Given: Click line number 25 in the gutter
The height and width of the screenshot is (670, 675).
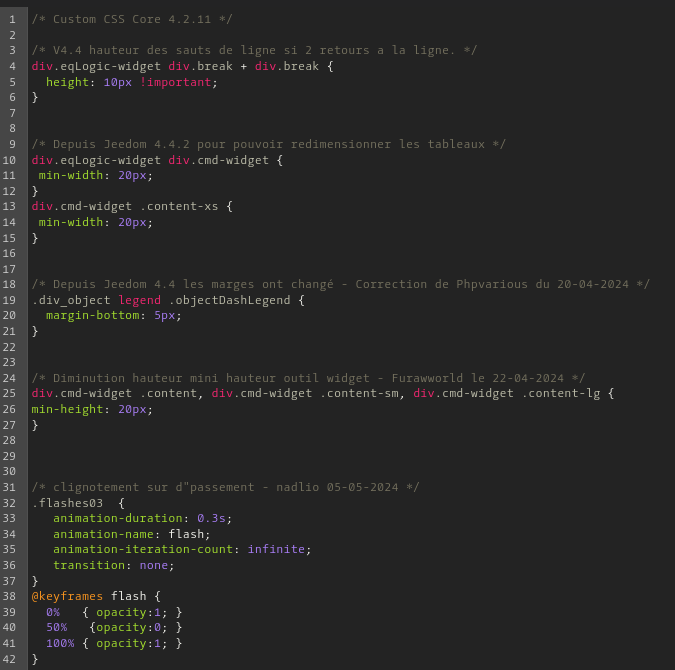Looking at the screenshot, I should [9, 394].
